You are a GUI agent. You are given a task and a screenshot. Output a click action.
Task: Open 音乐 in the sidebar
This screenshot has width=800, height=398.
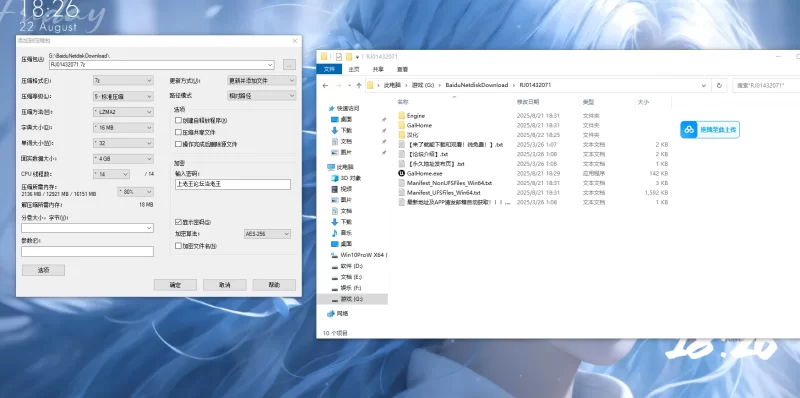coord(341,233)
